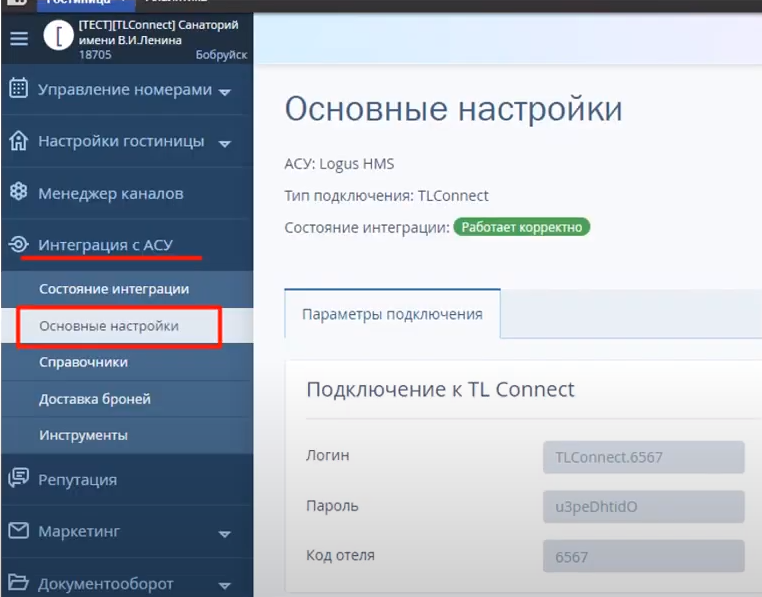762x597 pixels.
Task: Open the hamburger sidebar menu
Action: click(19, 38)
